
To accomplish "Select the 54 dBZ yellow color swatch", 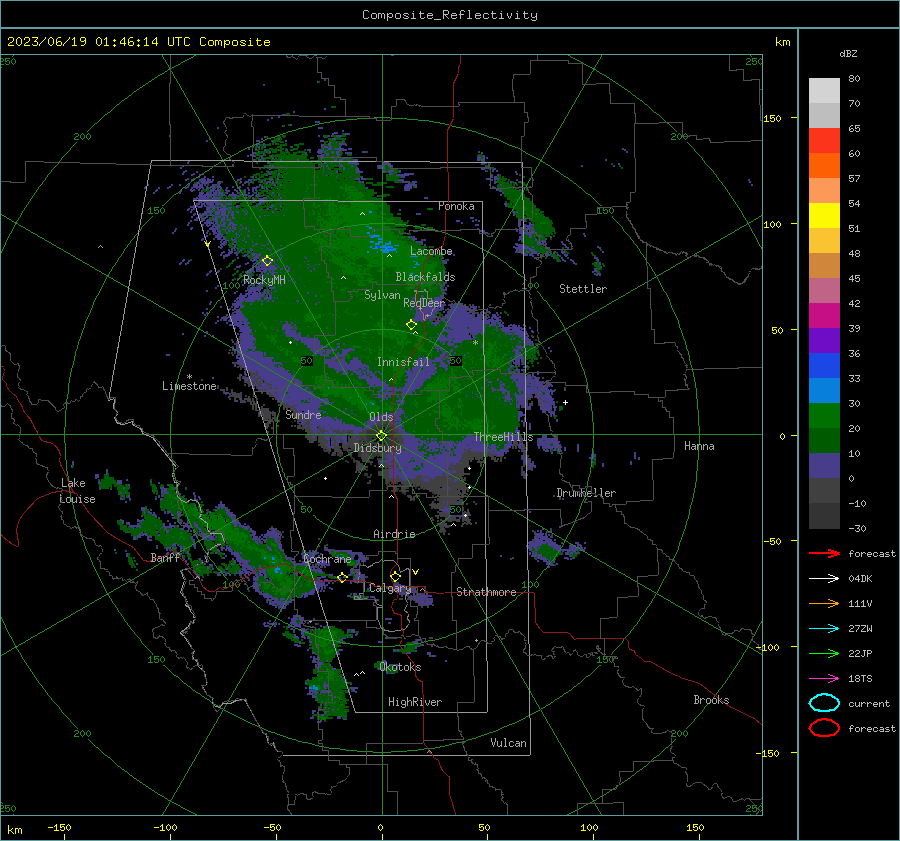I will (824, 215).
